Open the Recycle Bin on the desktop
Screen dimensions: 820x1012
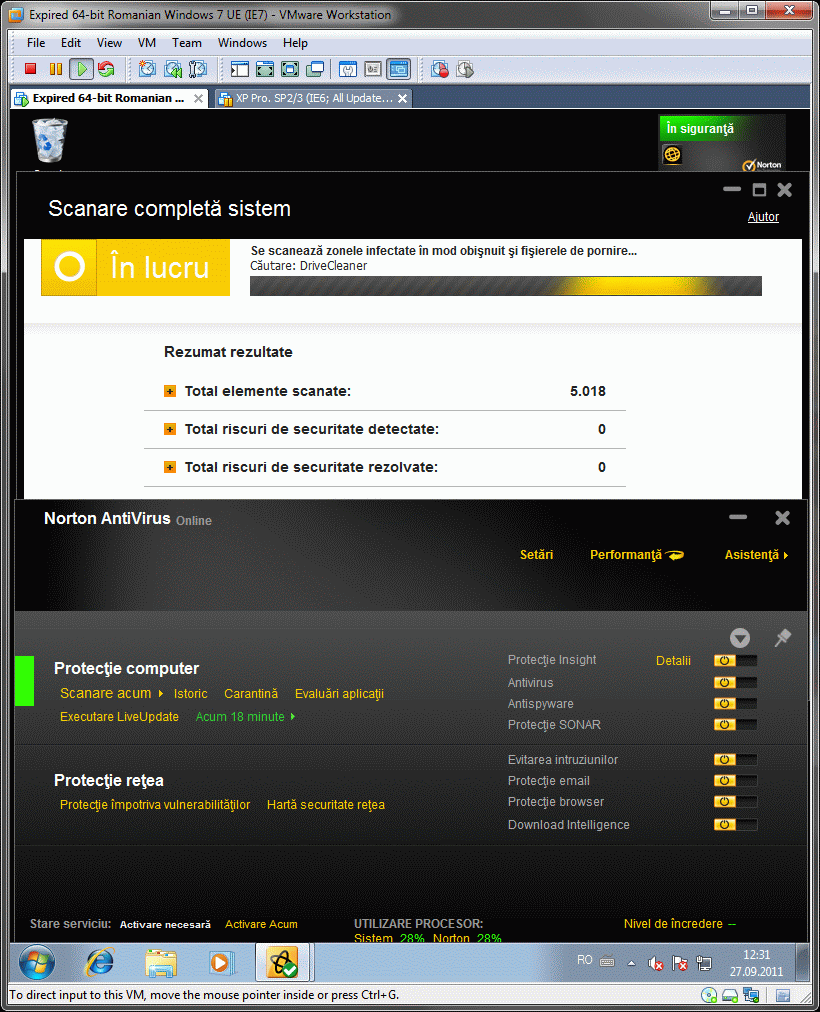(x=50, y=141)
